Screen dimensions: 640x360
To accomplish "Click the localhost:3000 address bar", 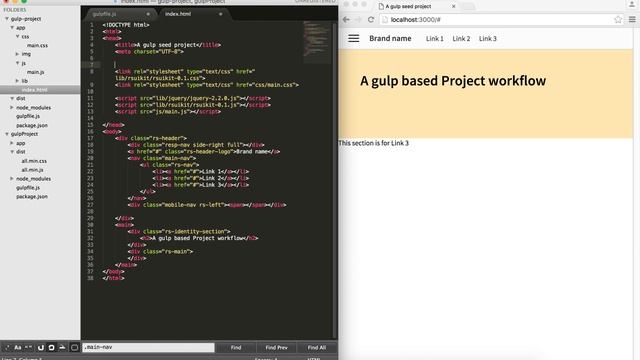I will pyautogui.click(x=501, y=20).
